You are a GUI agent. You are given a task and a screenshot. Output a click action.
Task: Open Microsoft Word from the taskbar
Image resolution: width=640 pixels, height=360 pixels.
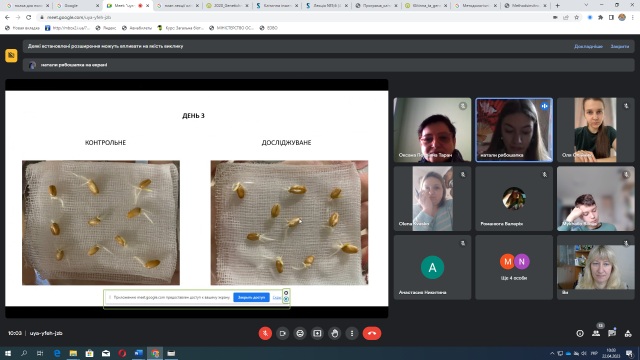[x=138, y=353]
